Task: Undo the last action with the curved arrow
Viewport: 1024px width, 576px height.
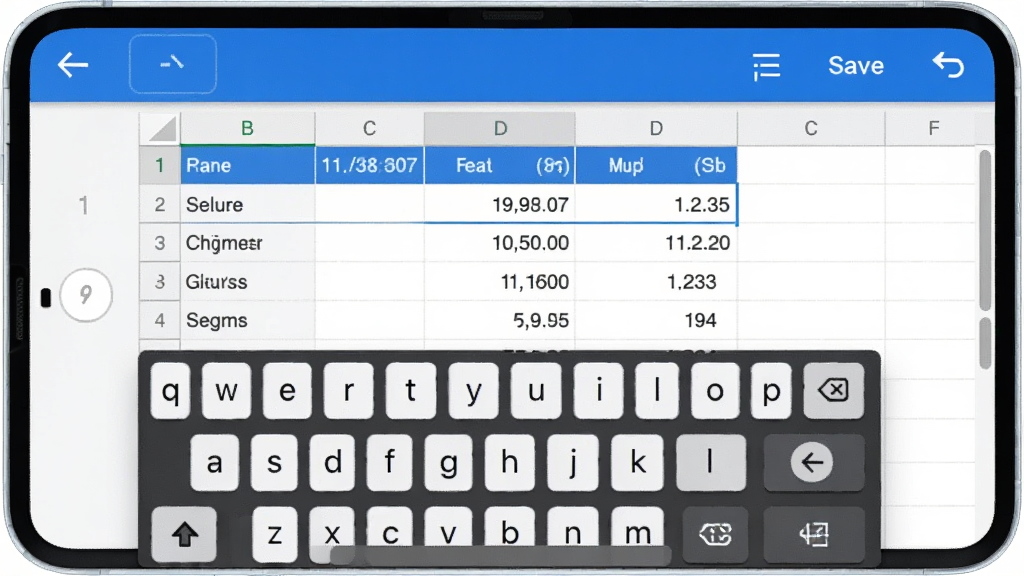Action: pyautogui.click(x=948, y=65)
